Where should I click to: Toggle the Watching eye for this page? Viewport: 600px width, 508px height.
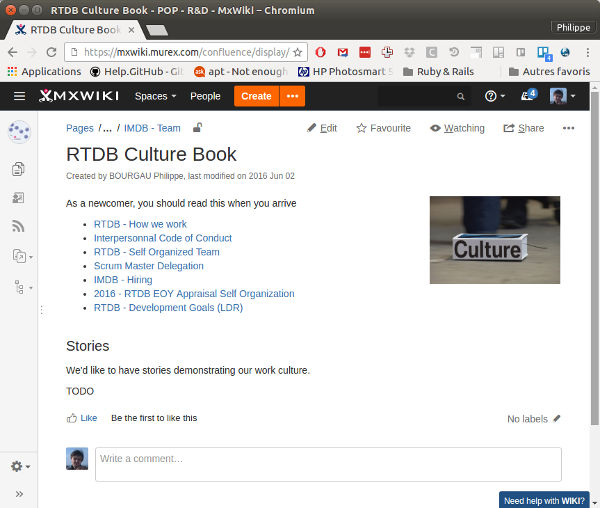click(x=457, y=128)
